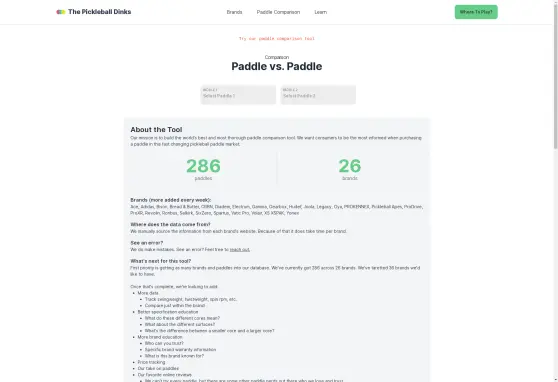Follow the 'Try our paddle comparison tool' link

[277, 38]
